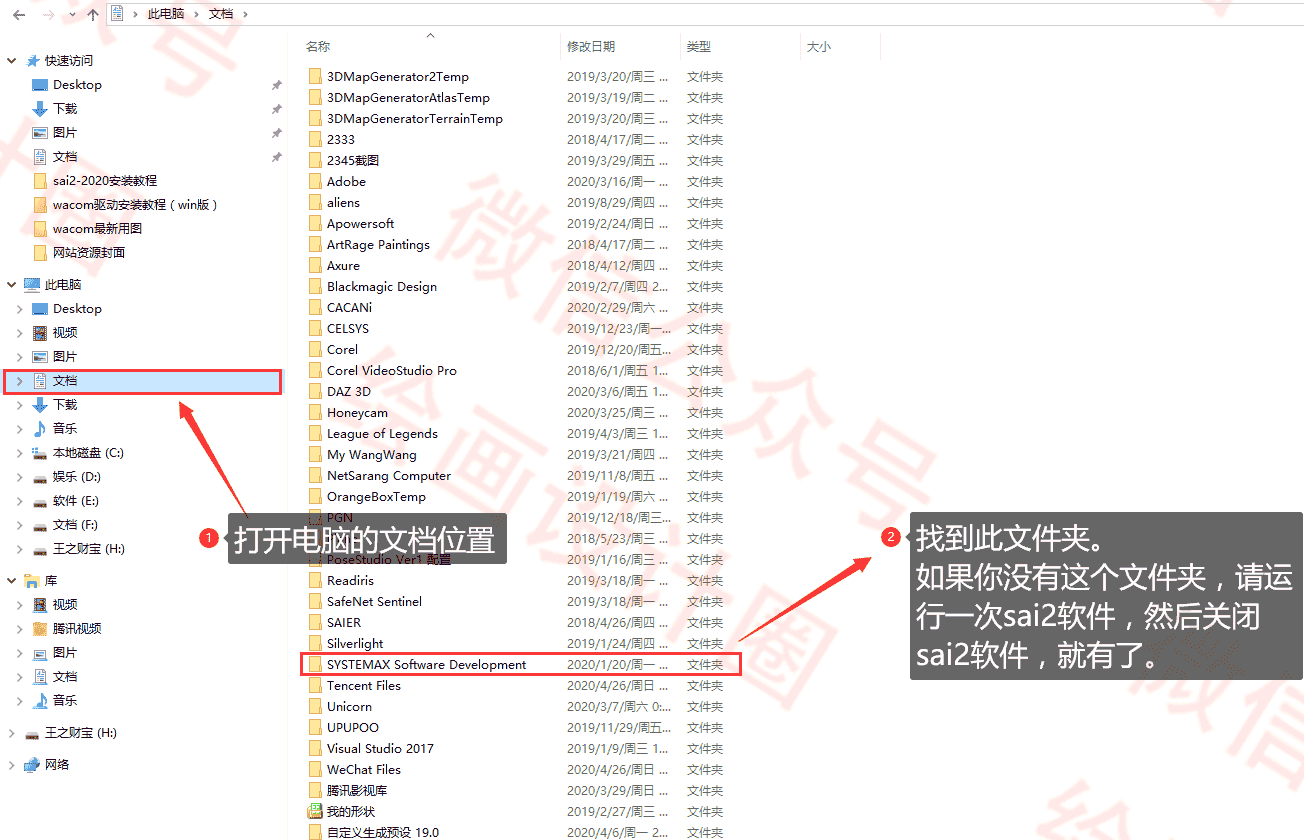Click the 视频 film icon under 此电脑

point(40,333)
